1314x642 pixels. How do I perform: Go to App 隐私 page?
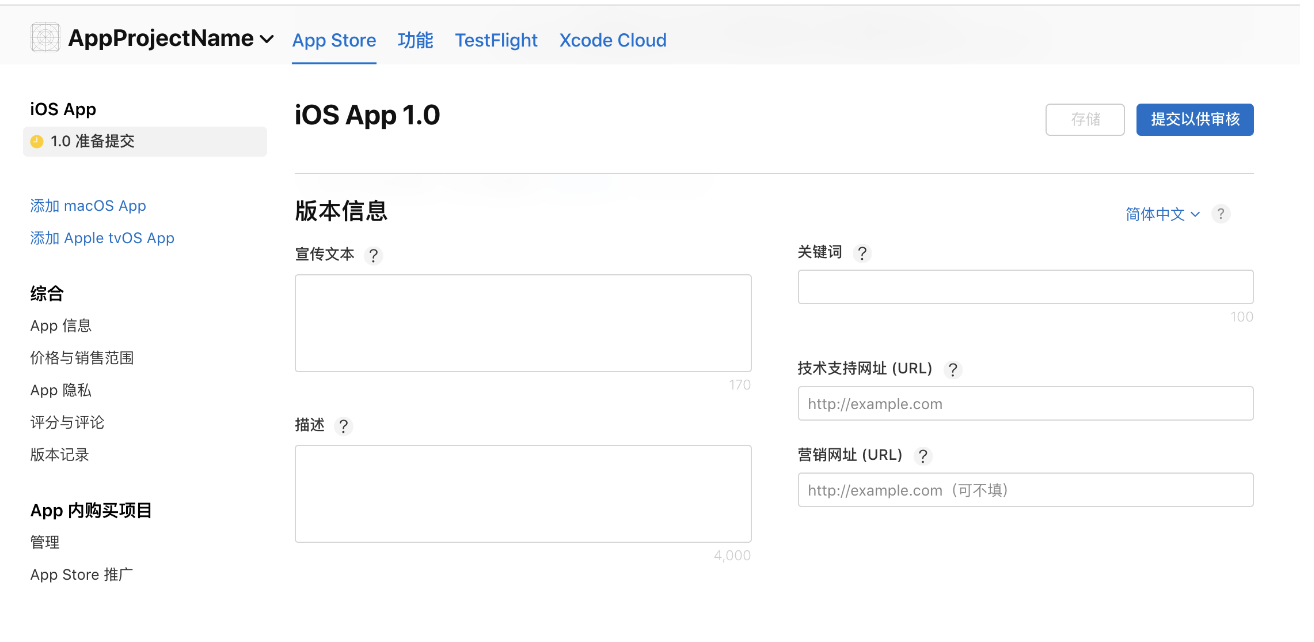61,390
